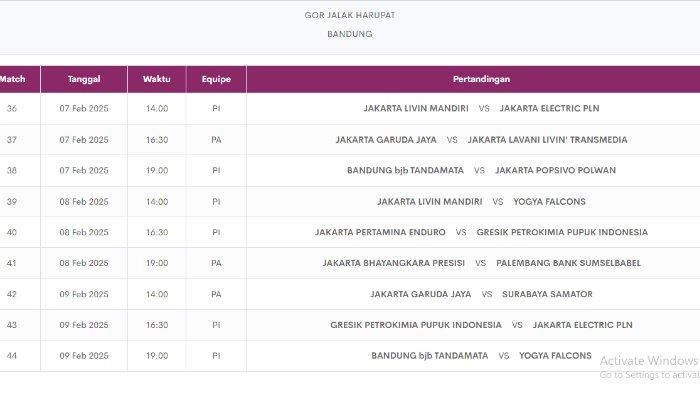Click the PA equipe cell in match 41 row

point(216,263)
